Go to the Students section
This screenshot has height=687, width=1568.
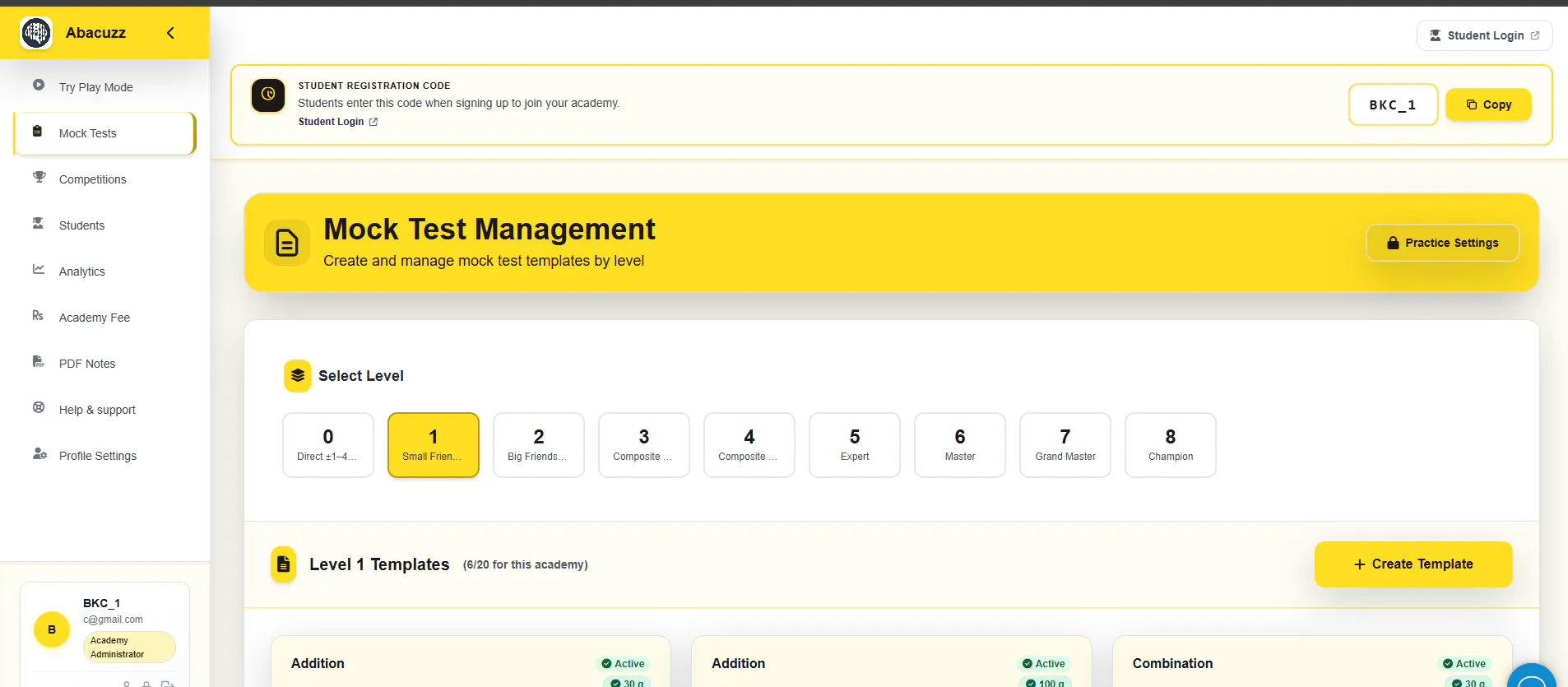[x=104, y=225]
